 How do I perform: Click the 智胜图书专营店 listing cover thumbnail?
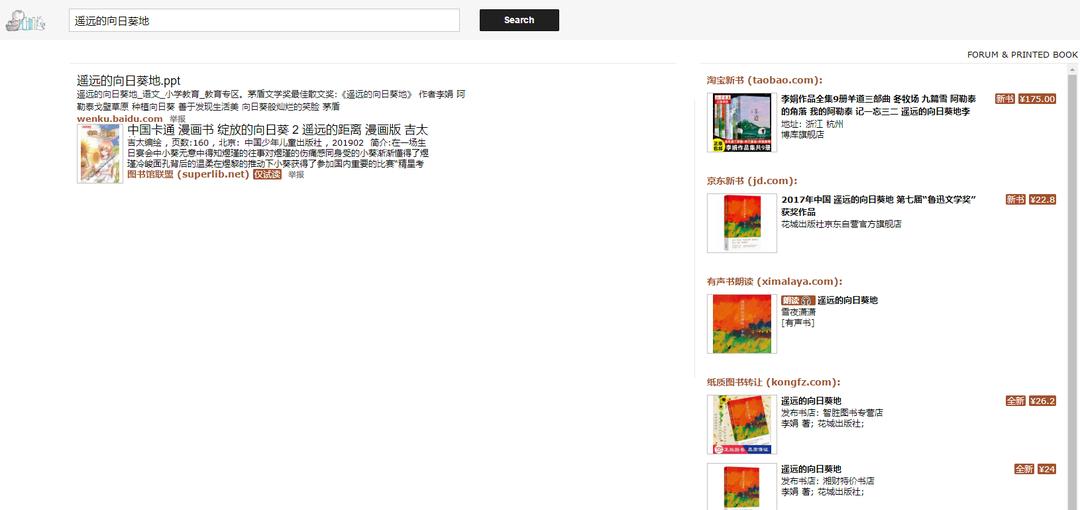(x=742, y=425)
